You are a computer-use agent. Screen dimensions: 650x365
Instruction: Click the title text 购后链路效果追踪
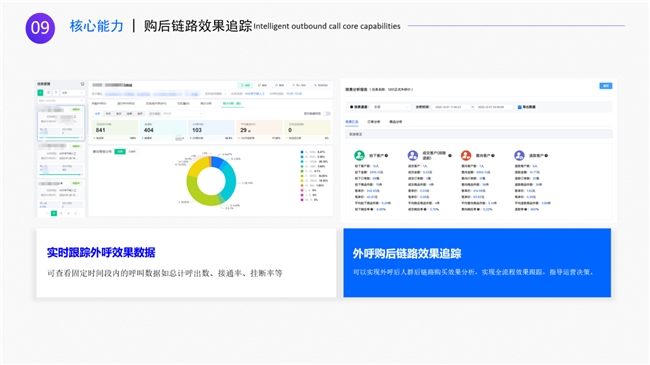pos(198,26)
